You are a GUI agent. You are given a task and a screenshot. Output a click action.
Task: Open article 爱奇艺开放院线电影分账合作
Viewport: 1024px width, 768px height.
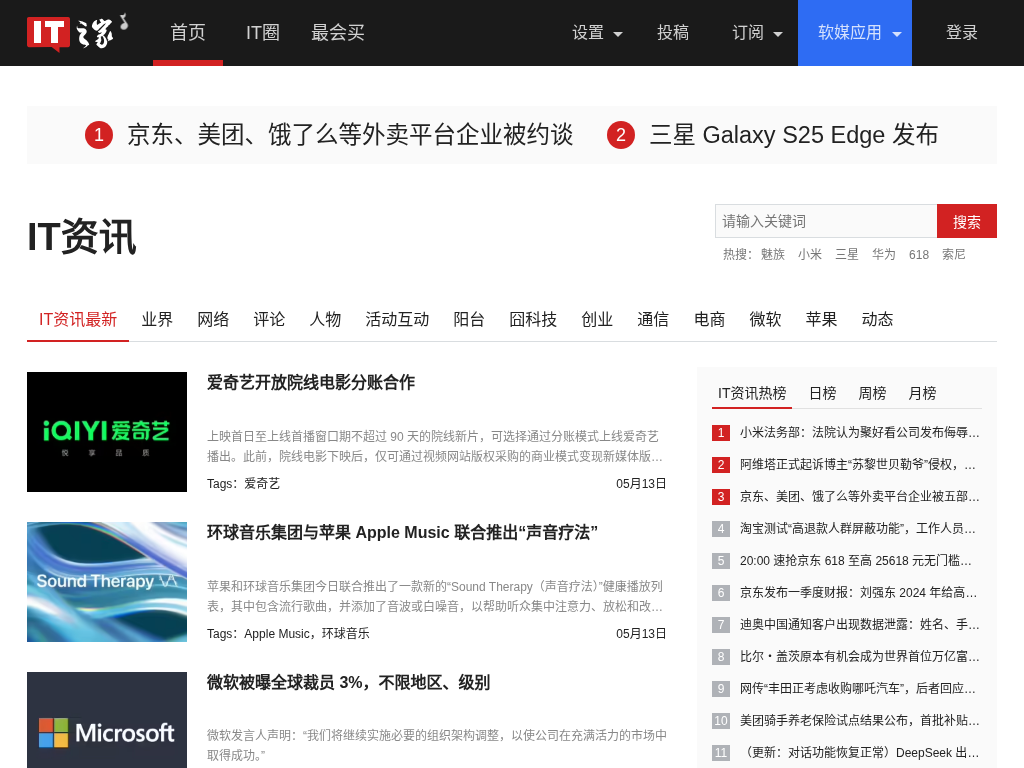[x=311, y=383]
